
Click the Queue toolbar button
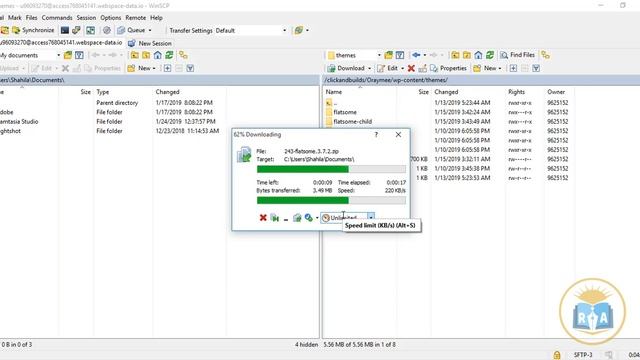132,30
